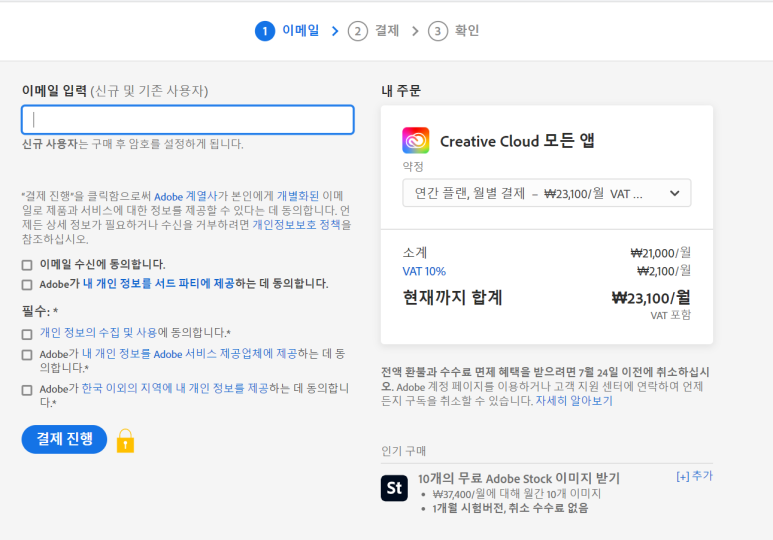This screenshot has height=540, width=773.
Task: Click step 2 circle for 결제
Action: [x=358, y=31]
